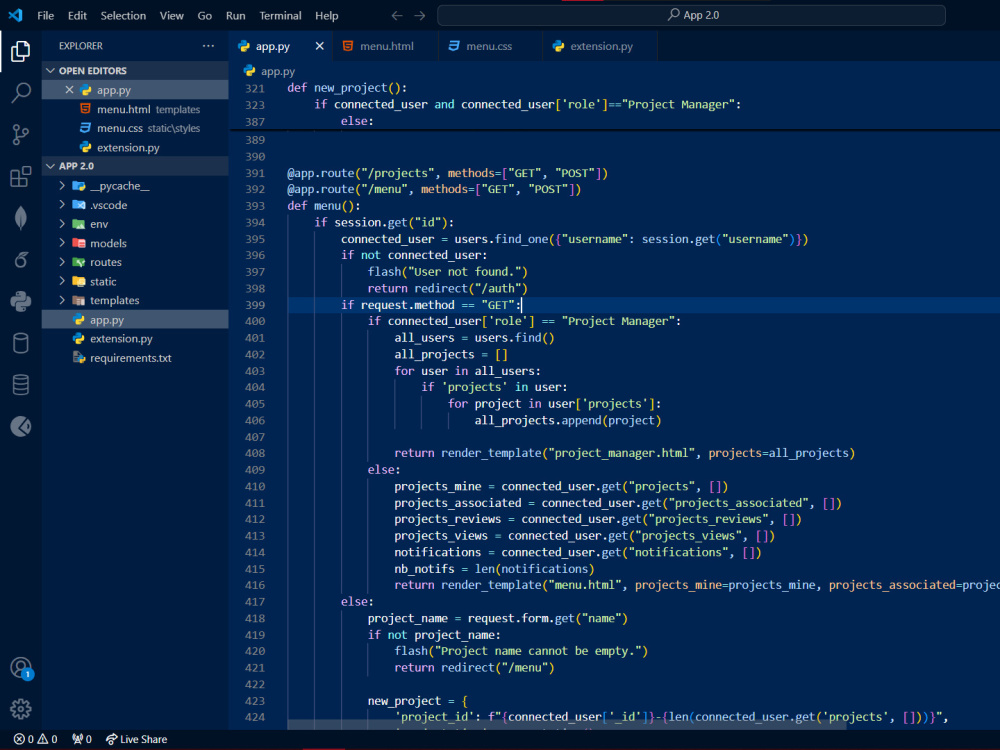
Task: Click def menu(): on line 393
Action: point(324,206)
